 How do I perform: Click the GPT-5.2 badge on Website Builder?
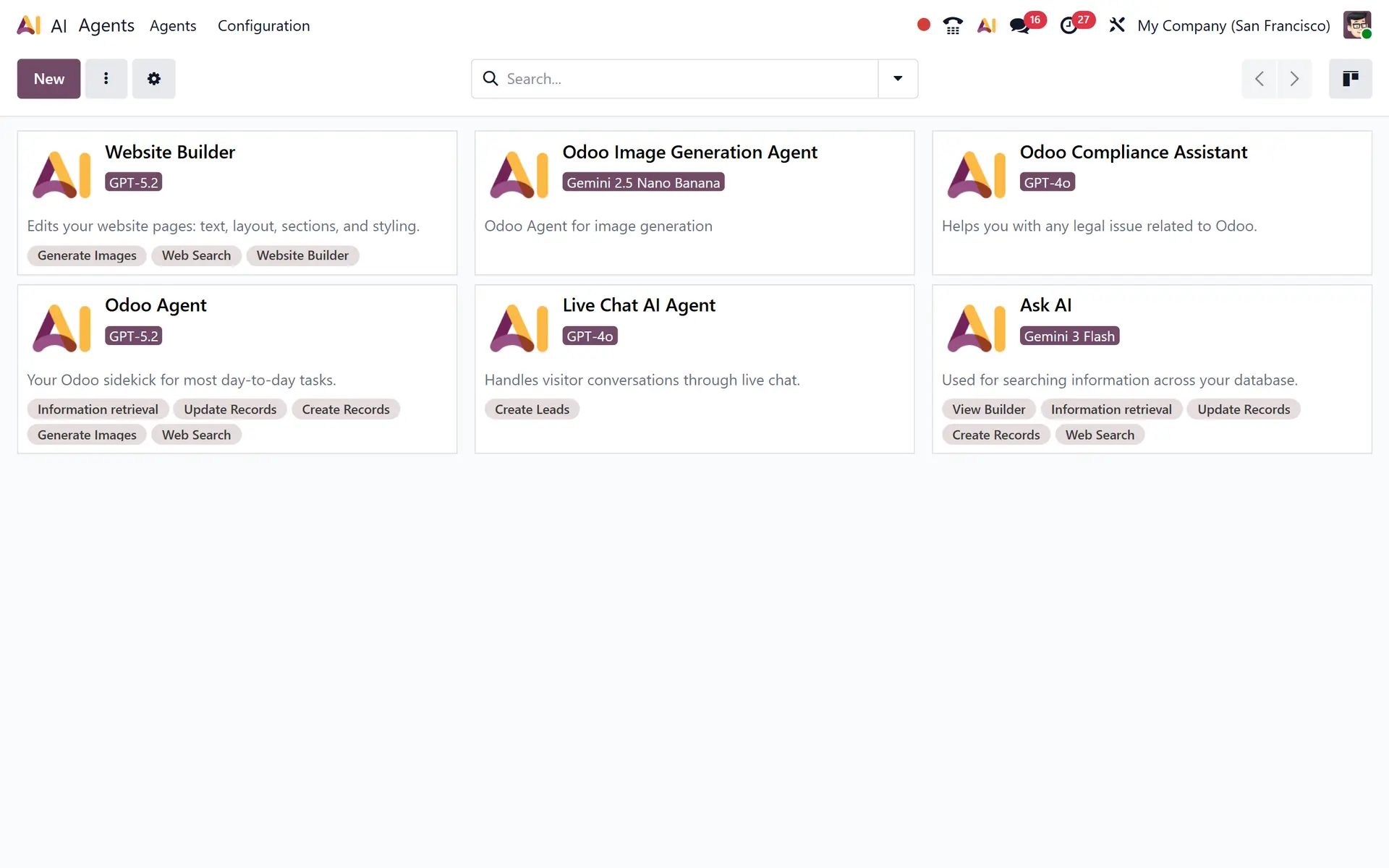(133, 182)
